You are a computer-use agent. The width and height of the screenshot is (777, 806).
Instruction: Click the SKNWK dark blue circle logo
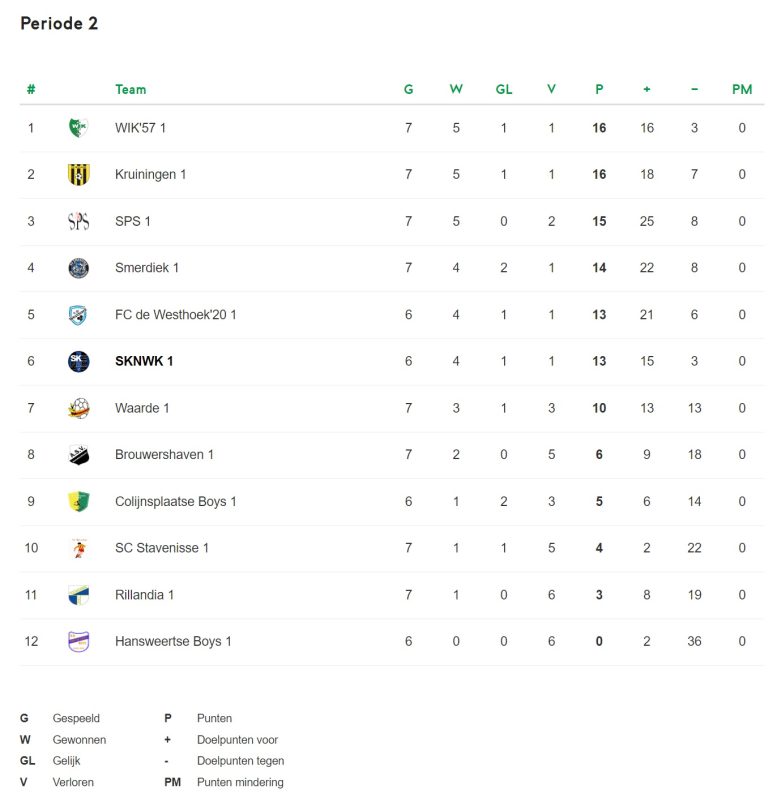(79, 361)
